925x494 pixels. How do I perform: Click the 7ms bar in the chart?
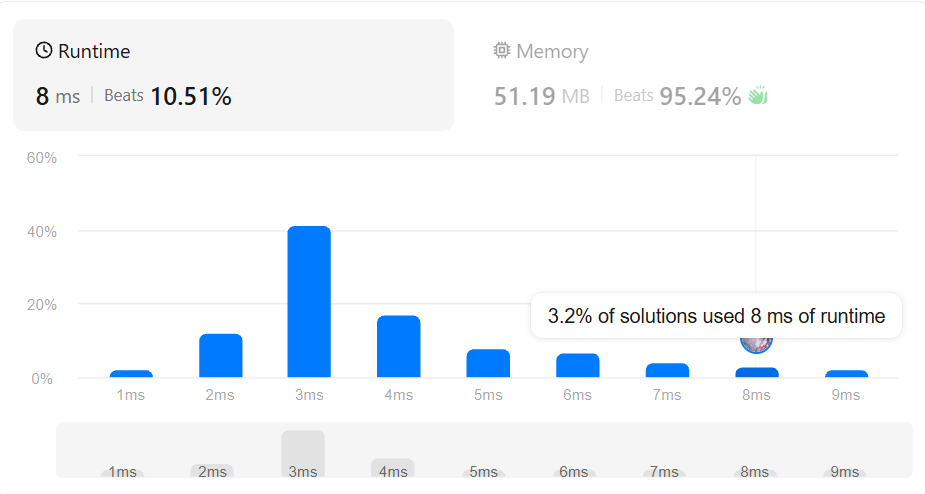(x=667, y=370)
